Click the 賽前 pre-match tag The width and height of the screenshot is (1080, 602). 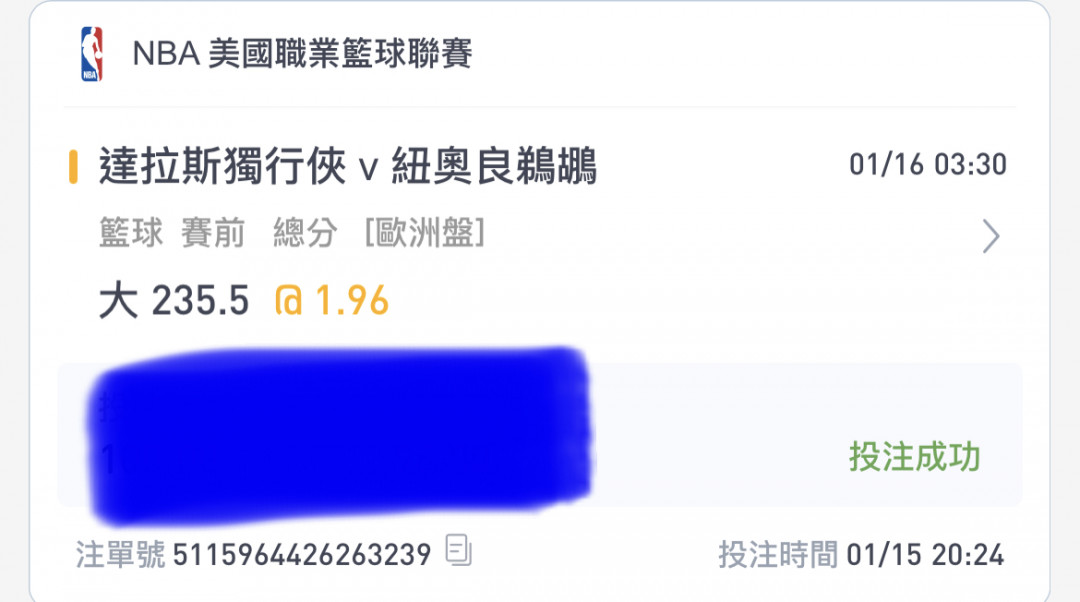point(213,232)
